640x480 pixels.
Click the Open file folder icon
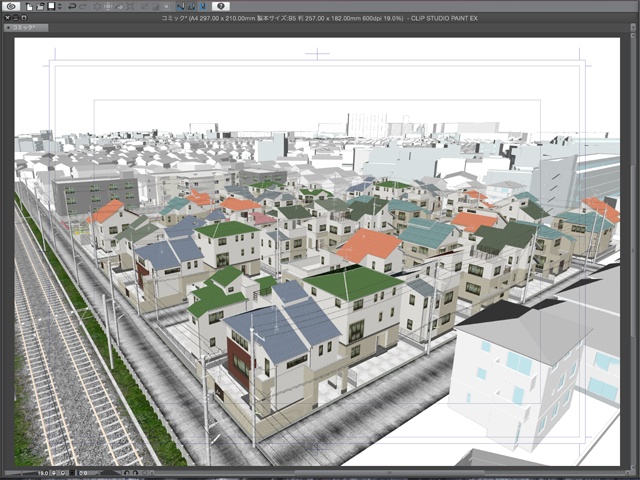pos(40,7)
